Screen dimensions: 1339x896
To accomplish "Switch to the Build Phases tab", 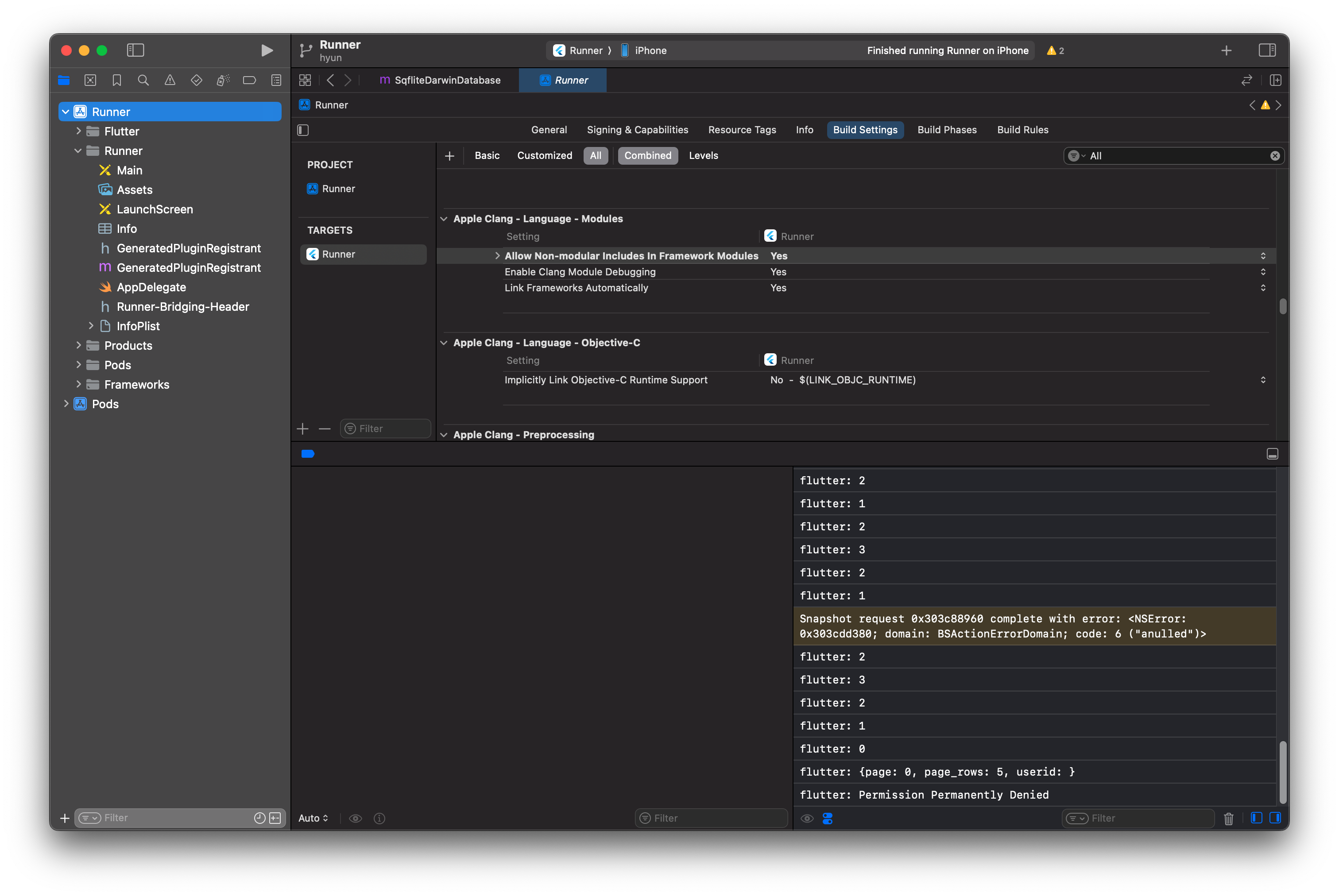I will (x=946, y=130).
